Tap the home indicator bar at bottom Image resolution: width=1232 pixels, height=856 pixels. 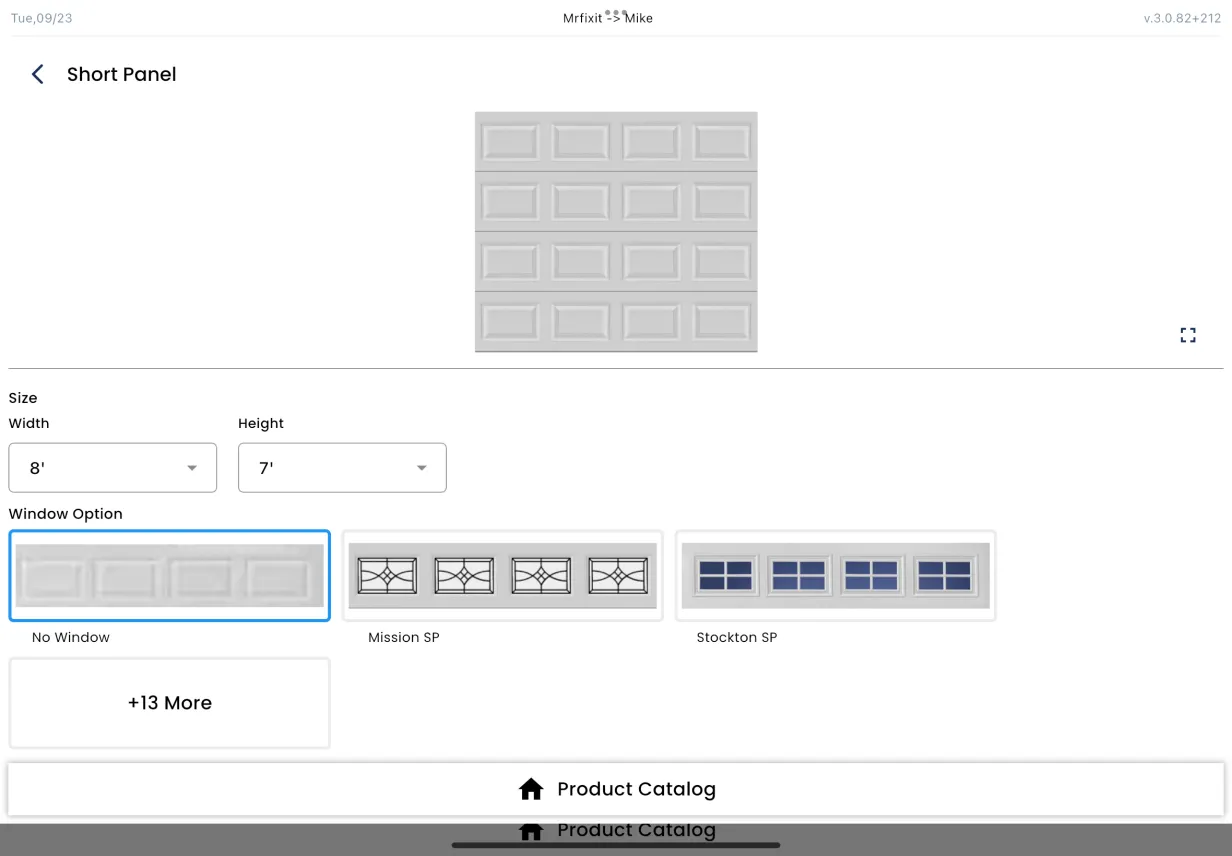coord(616,845)
